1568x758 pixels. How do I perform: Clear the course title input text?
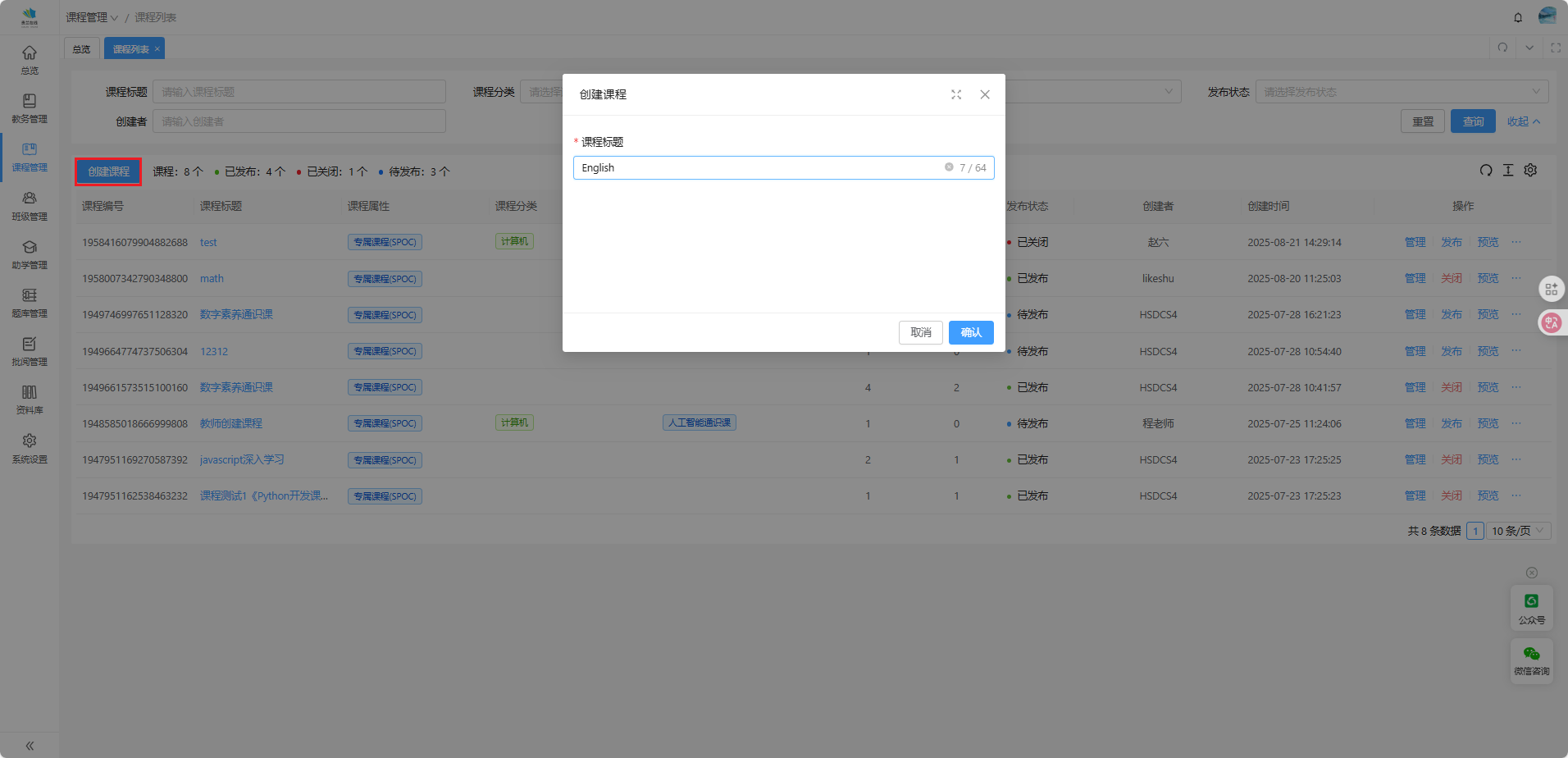[949, 167]
